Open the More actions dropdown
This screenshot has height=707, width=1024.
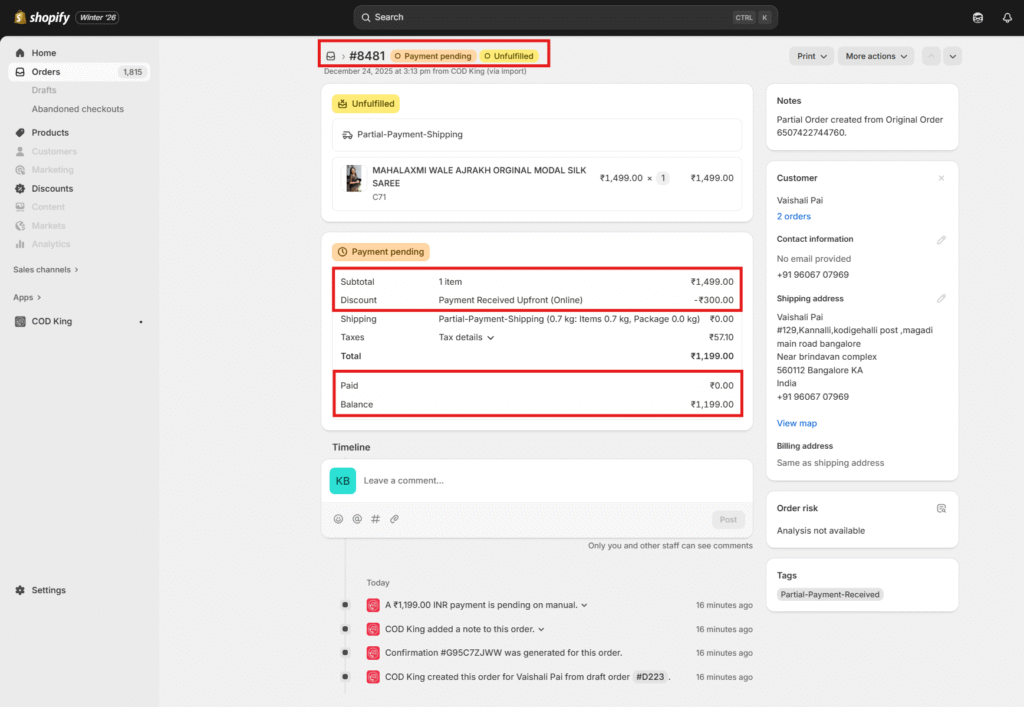(875, 57)
